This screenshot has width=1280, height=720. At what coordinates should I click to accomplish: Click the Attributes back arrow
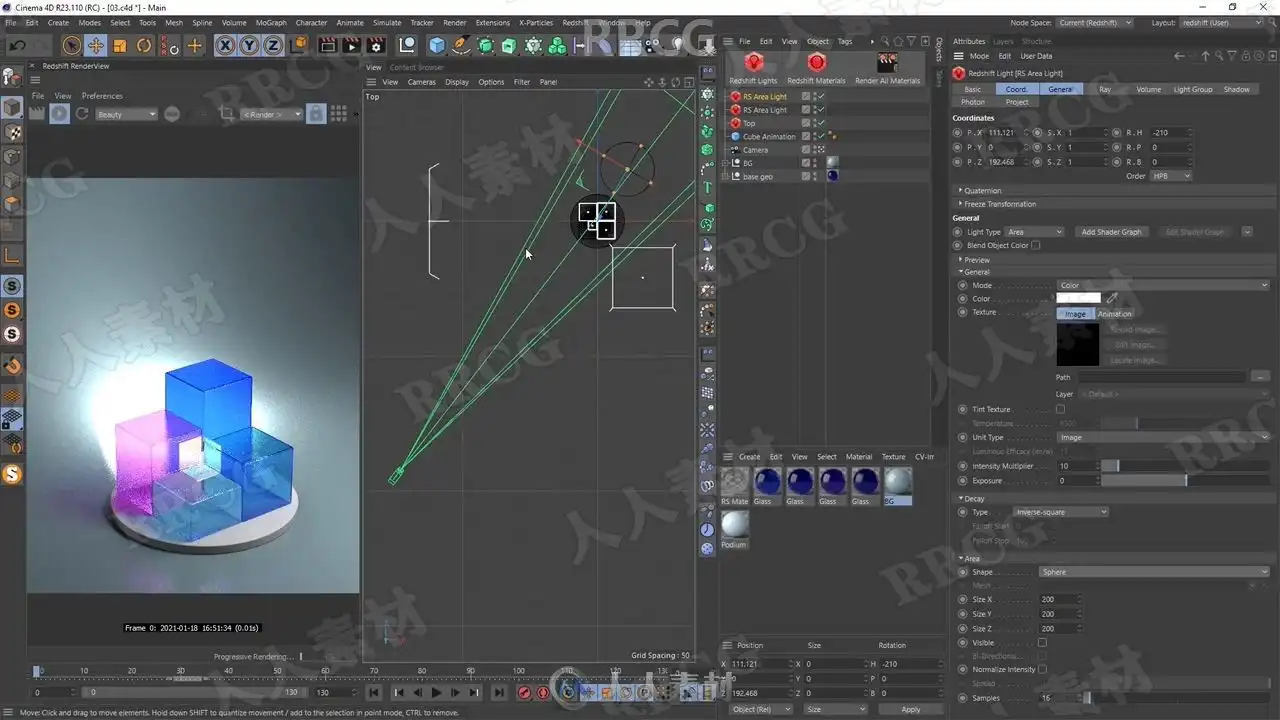[1179, 56]
